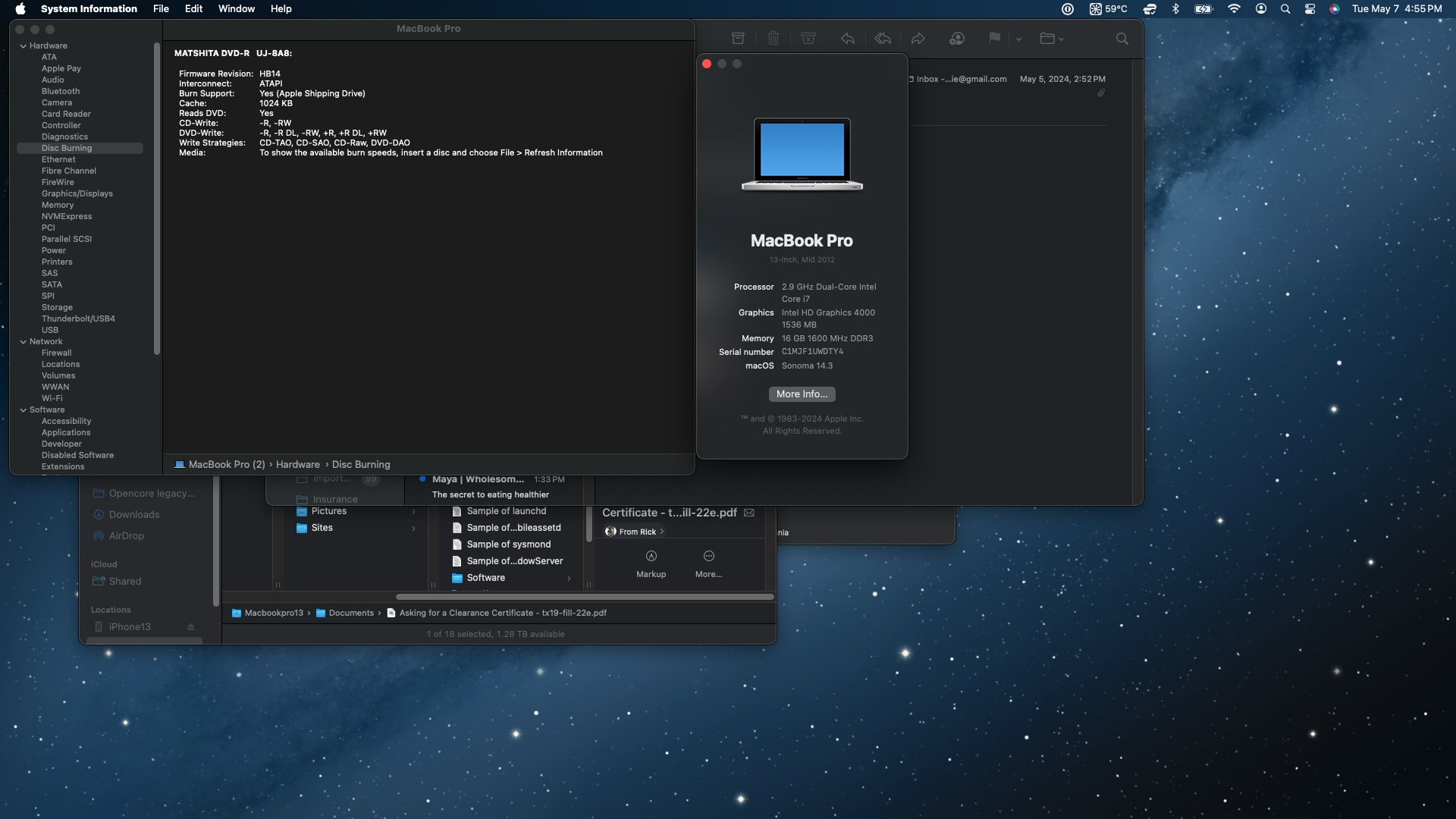The height and width of the screenshot is (819, 1456).
Task: Select Graphics/Displays in Hardware list
Action: click(x=77, y=193)
